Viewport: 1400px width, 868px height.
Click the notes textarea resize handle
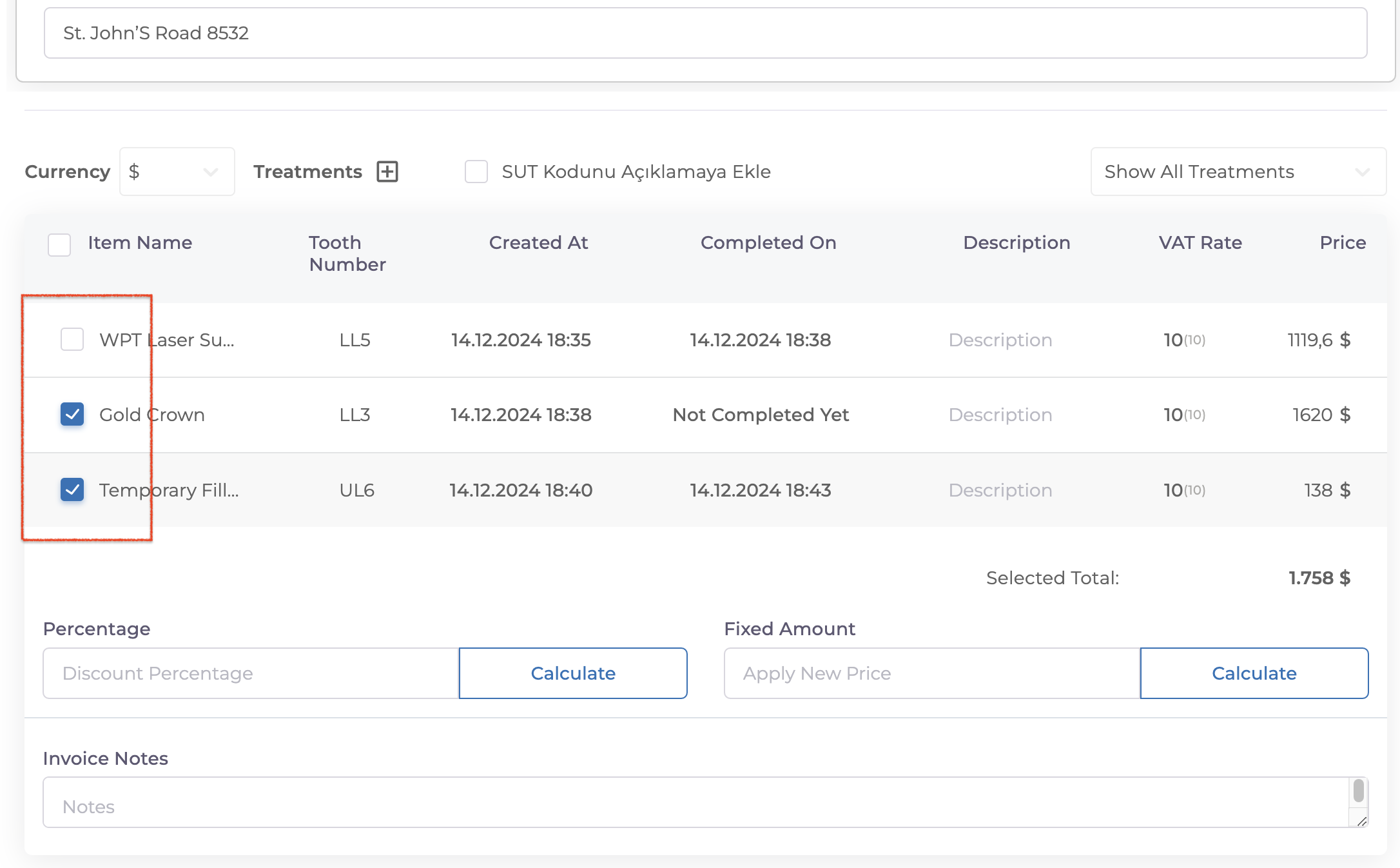[x=1361, y=821]
